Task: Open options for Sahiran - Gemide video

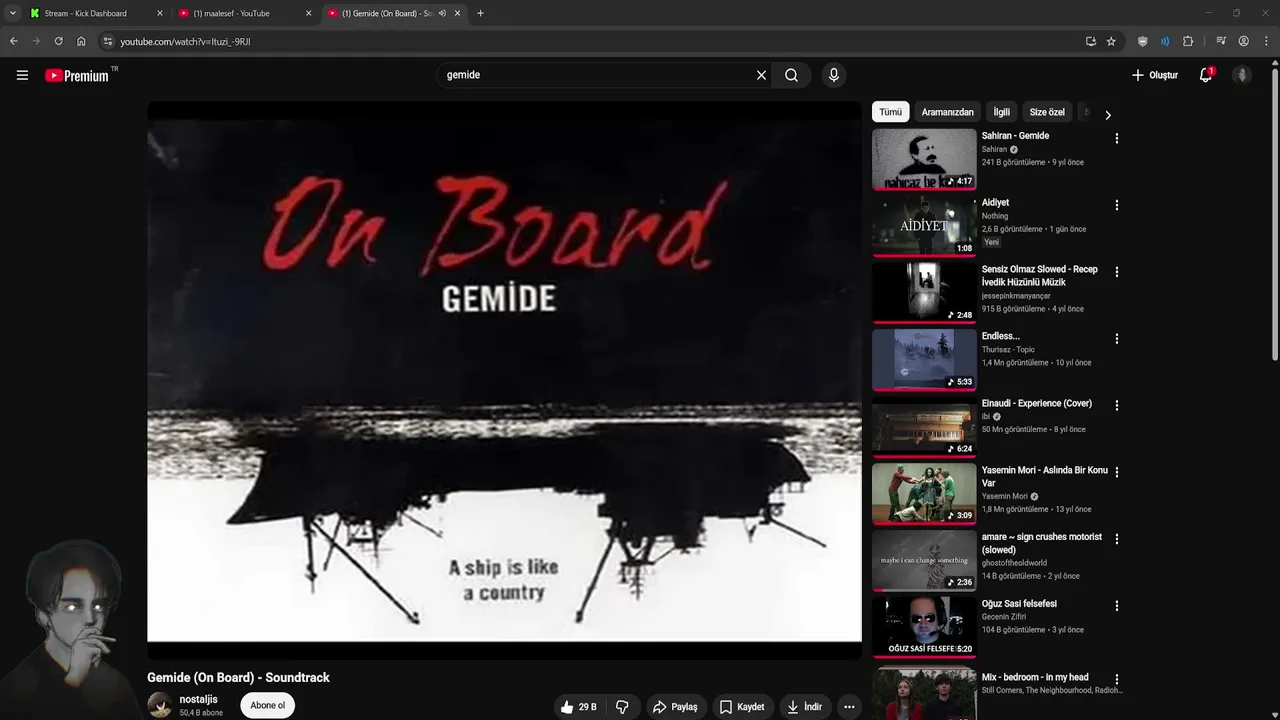Action: tap(1117, 138)
